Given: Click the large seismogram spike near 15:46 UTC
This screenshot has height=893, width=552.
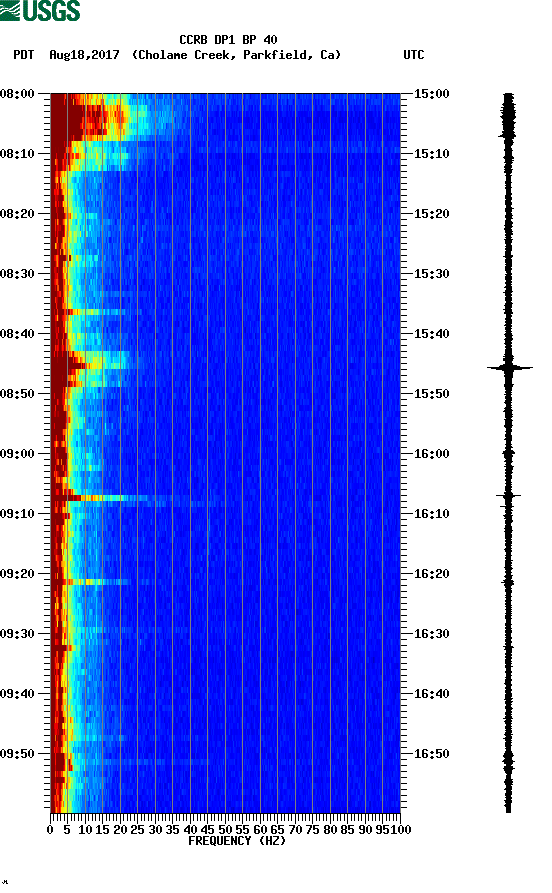Looking at the screenshot, I should [509, 368].
